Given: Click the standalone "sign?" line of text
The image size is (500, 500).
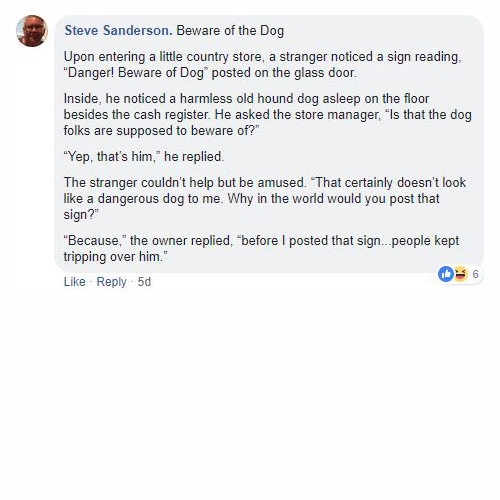Looking at the screenshot, I should click(81, 215).
